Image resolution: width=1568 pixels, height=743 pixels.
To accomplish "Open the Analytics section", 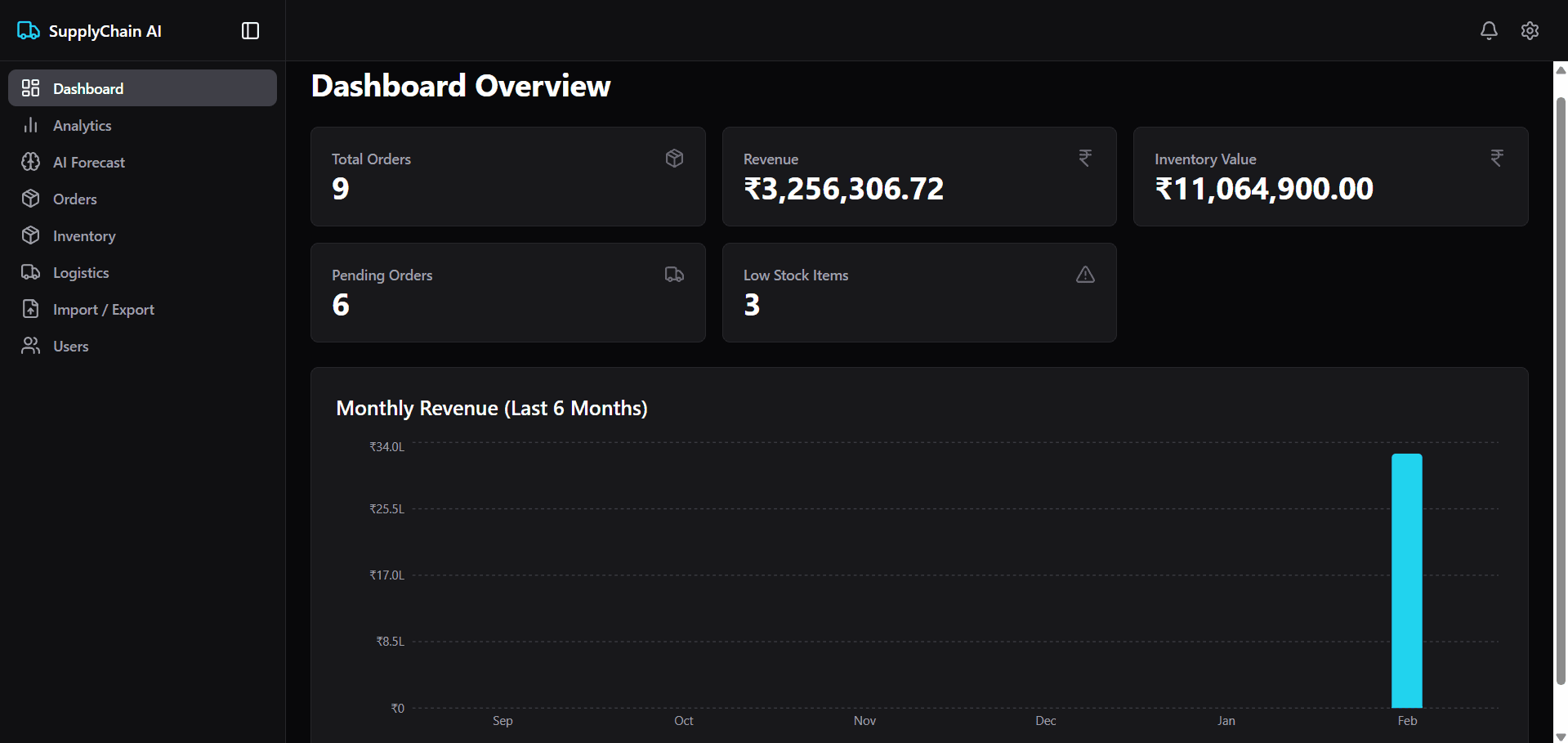I will tap(82, 125).
